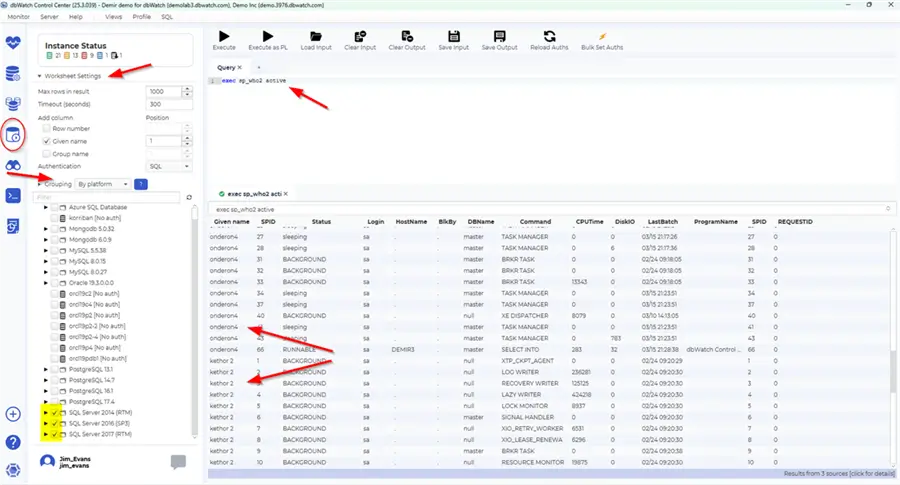900x485 pixels.
Task: Sort by the Status column header
Action: [x=321, y=222]
